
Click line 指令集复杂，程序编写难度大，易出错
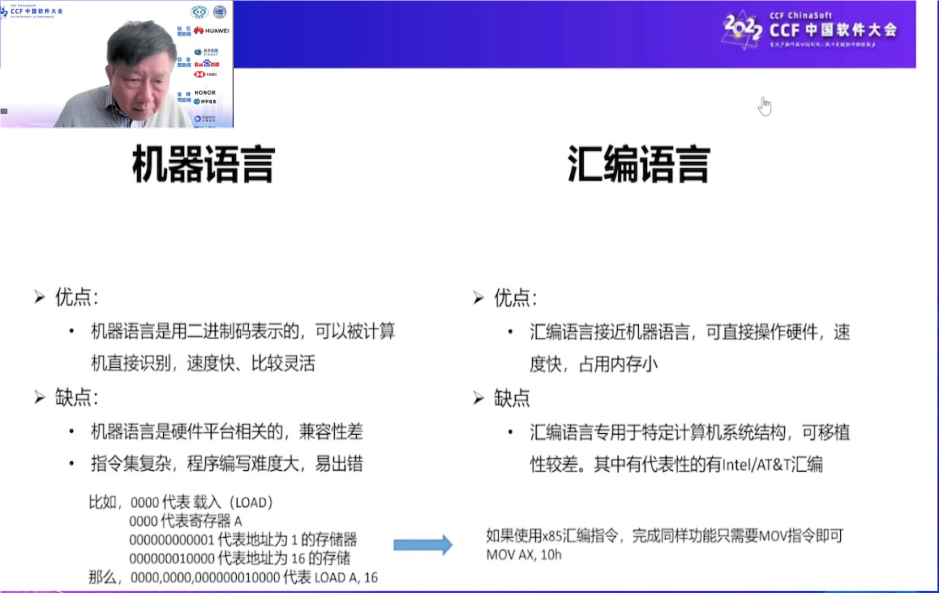[x=227, y=463]
